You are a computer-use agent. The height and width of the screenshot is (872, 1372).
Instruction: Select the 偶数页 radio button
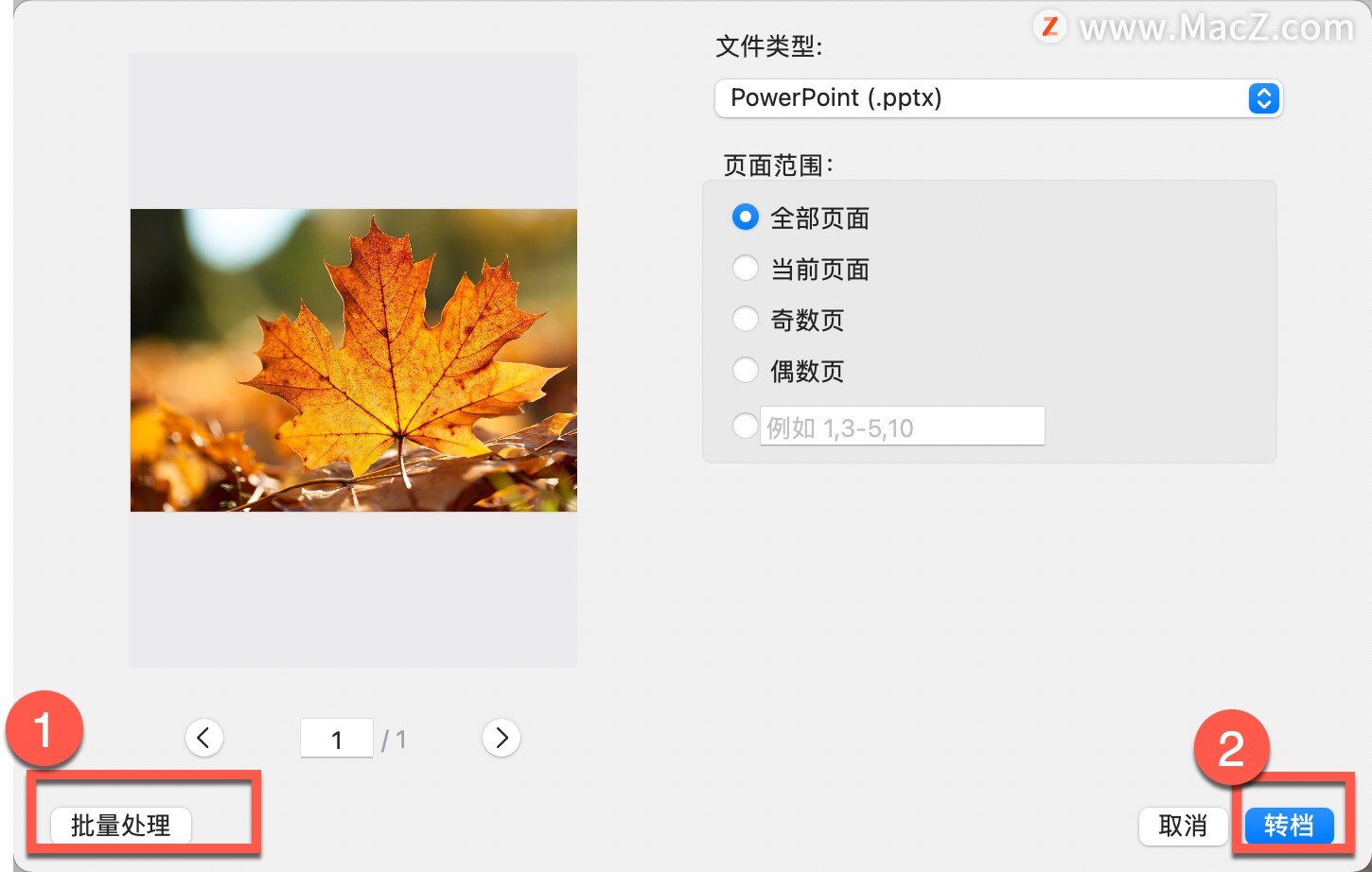coord(746,371)
